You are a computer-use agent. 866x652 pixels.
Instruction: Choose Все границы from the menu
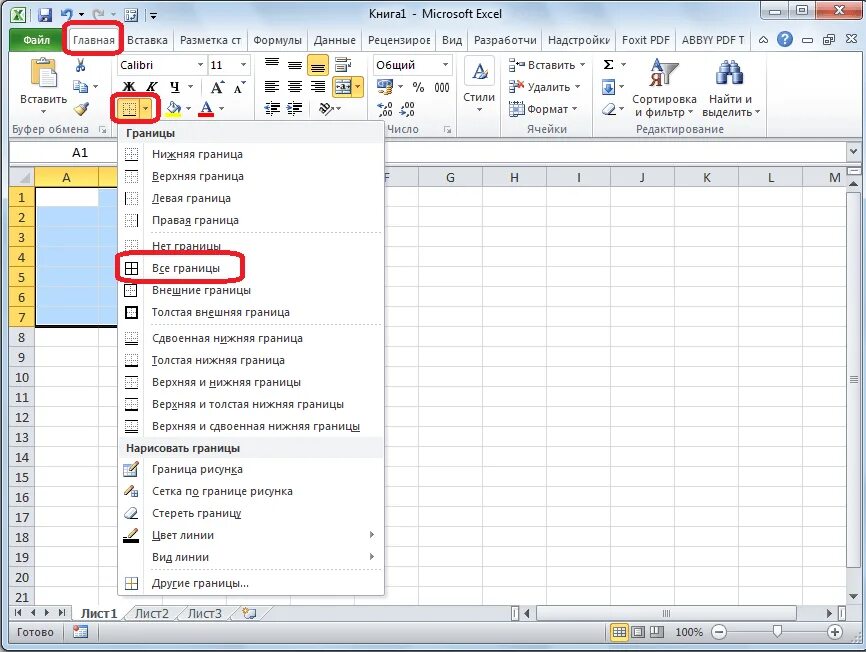(251, 268)
